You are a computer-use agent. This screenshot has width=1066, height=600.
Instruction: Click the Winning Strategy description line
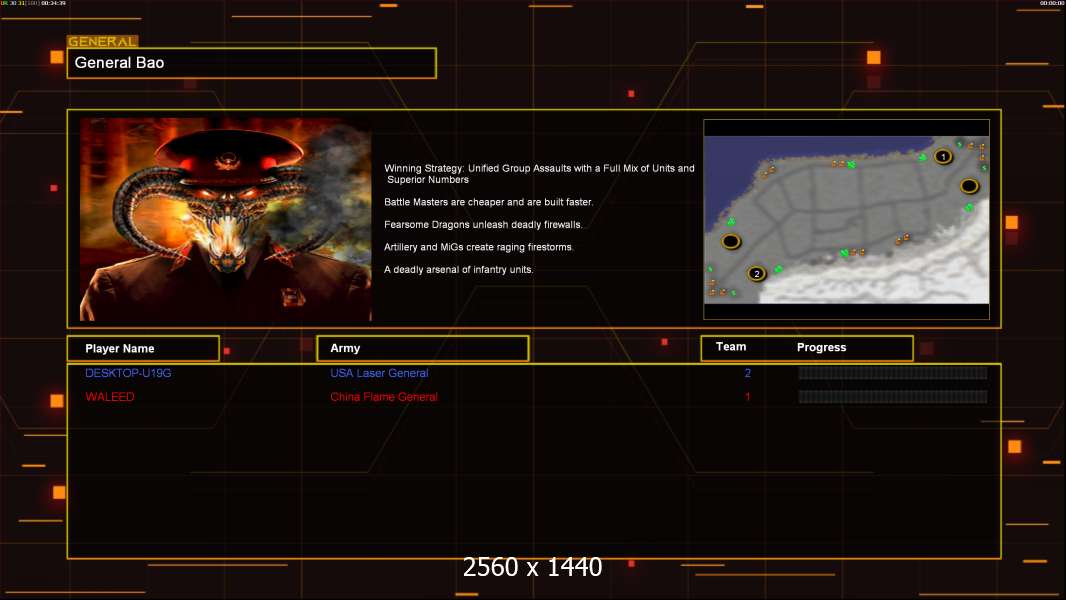[x=539, y=174]
